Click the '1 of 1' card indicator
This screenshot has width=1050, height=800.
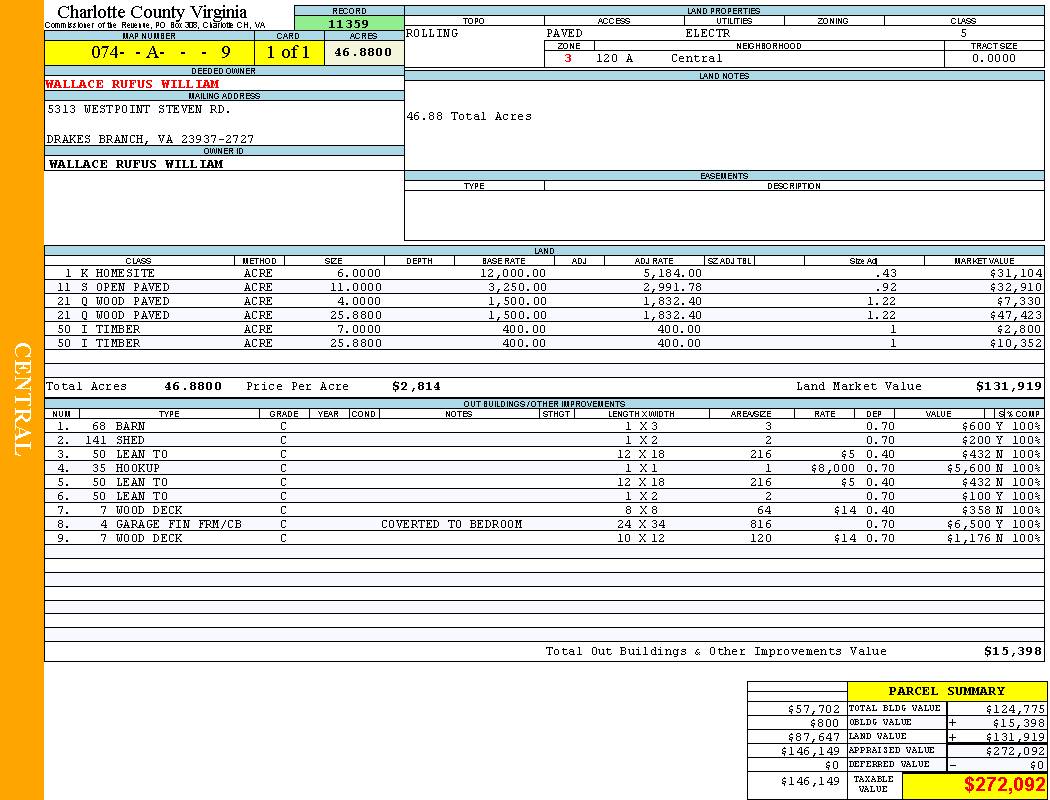click(288, 52)
